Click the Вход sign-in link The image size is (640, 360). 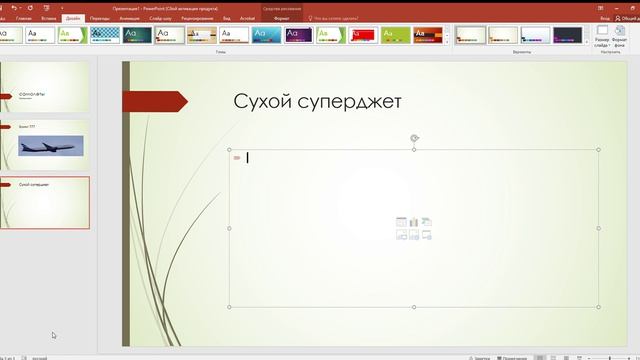605,18
